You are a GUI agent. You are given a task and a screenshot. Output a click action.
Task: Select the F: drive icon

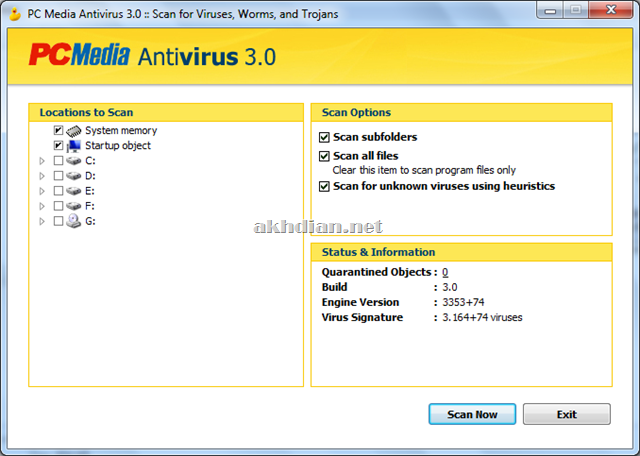(x=74, y=205)
